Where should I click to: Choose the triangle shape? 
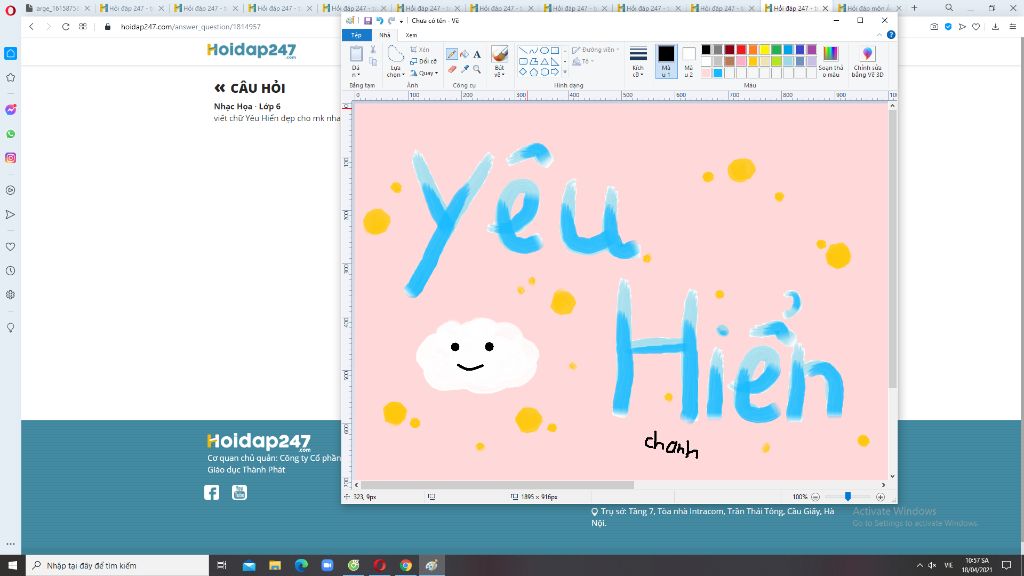[x=544, y=61]
